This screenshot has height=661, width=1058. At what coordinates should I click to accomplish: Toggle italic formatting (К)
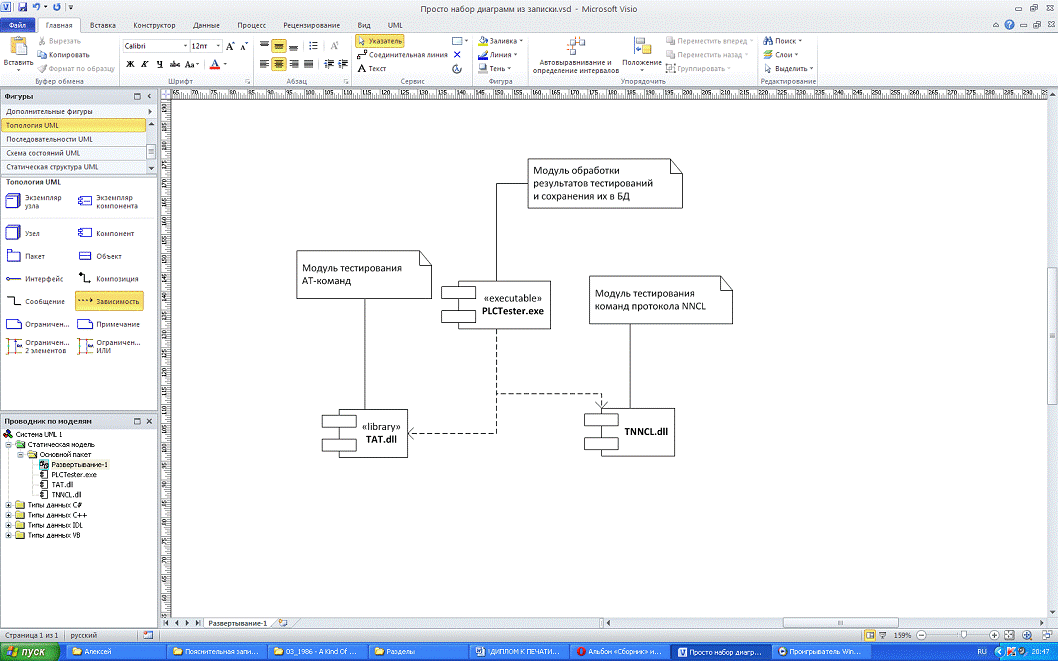click(145, 64)
